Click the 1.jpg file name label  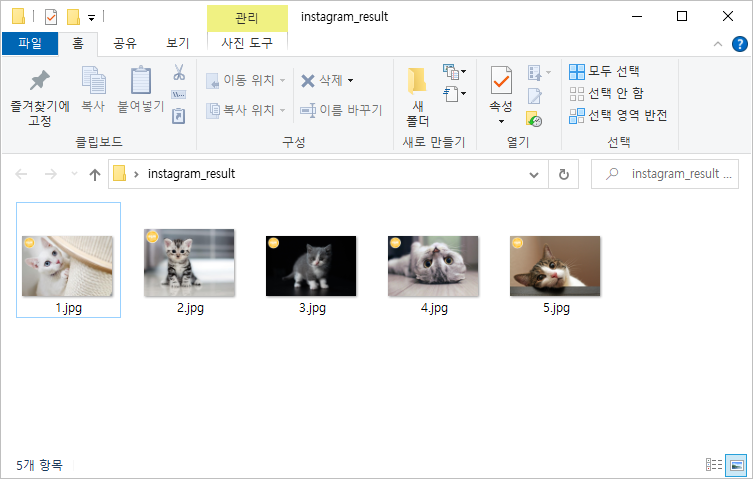point(68,308)
